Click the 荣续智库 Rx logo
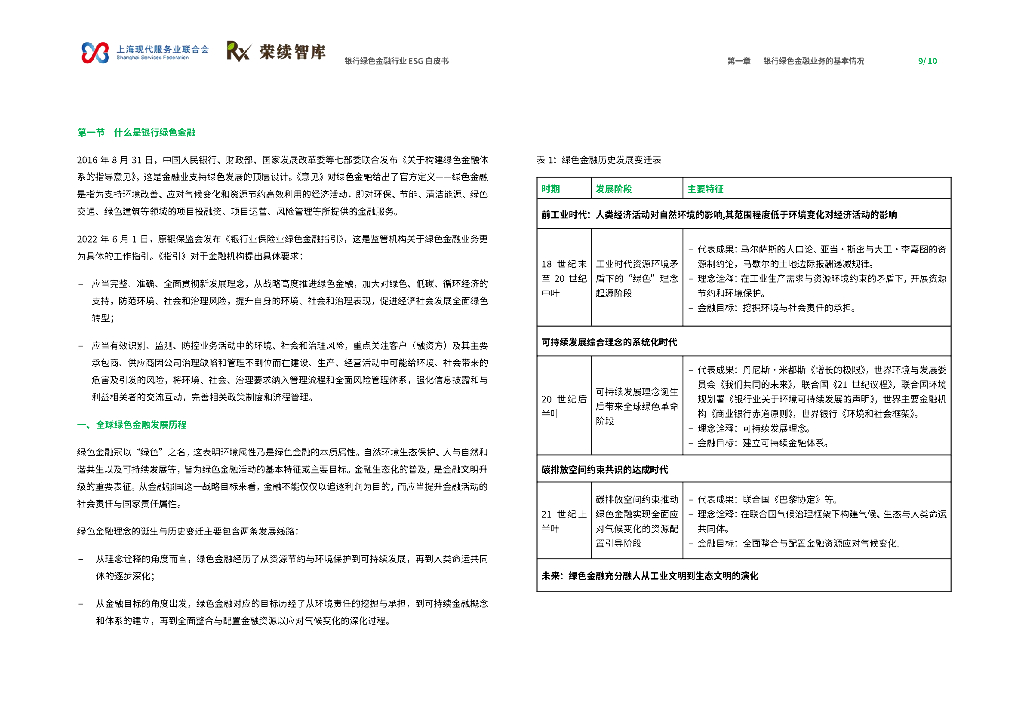 pos(276,51)
